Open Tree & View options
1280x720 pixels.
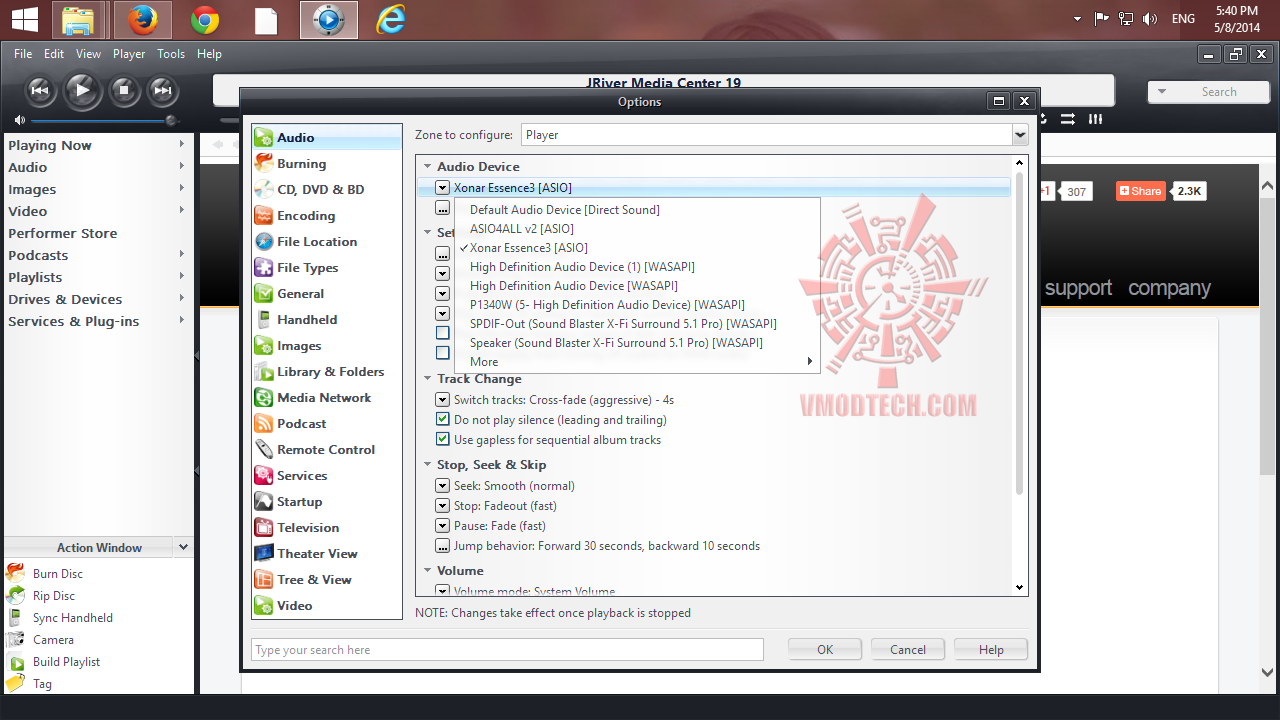314,579
